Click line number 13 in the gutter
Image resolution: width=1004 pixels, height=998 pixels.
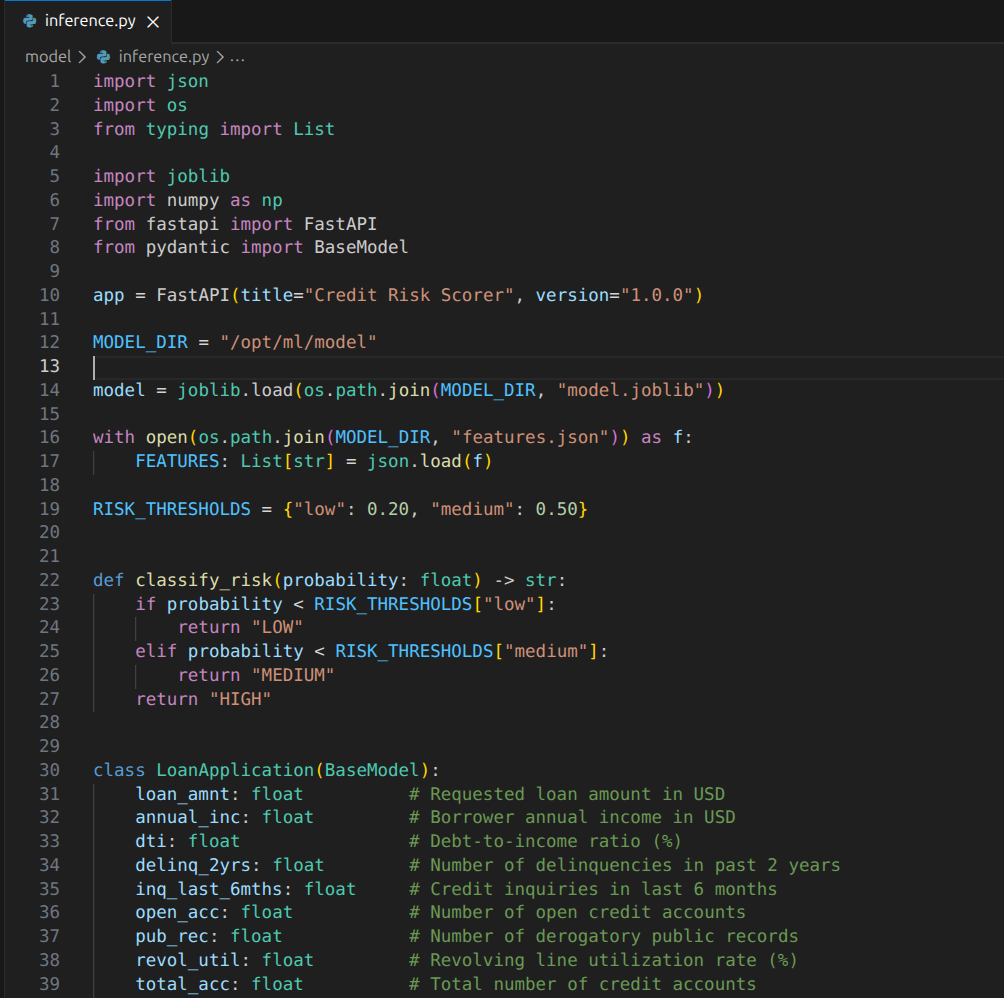pos(50,366)
